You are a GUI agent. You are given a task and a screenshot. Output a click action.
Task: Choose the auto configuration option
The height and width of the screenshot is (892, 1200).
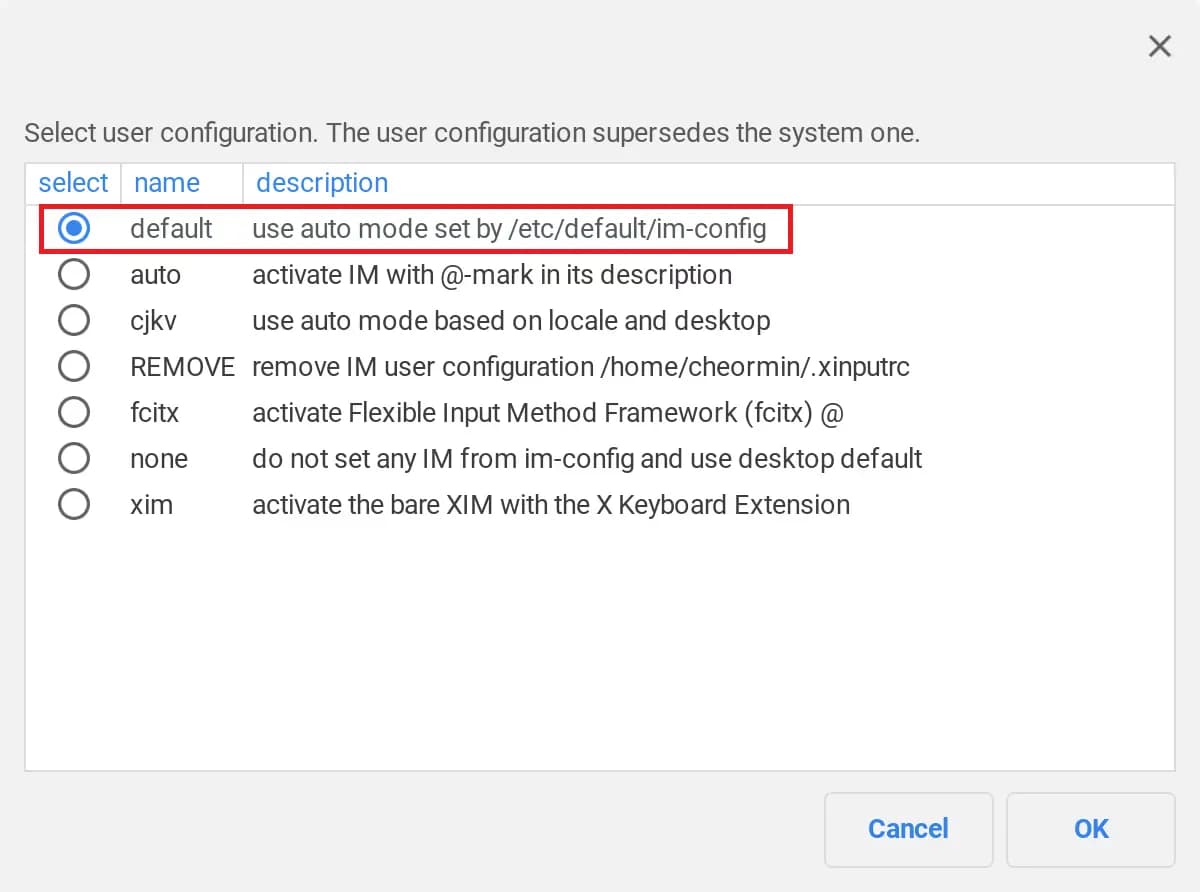(x=74, y=274)
